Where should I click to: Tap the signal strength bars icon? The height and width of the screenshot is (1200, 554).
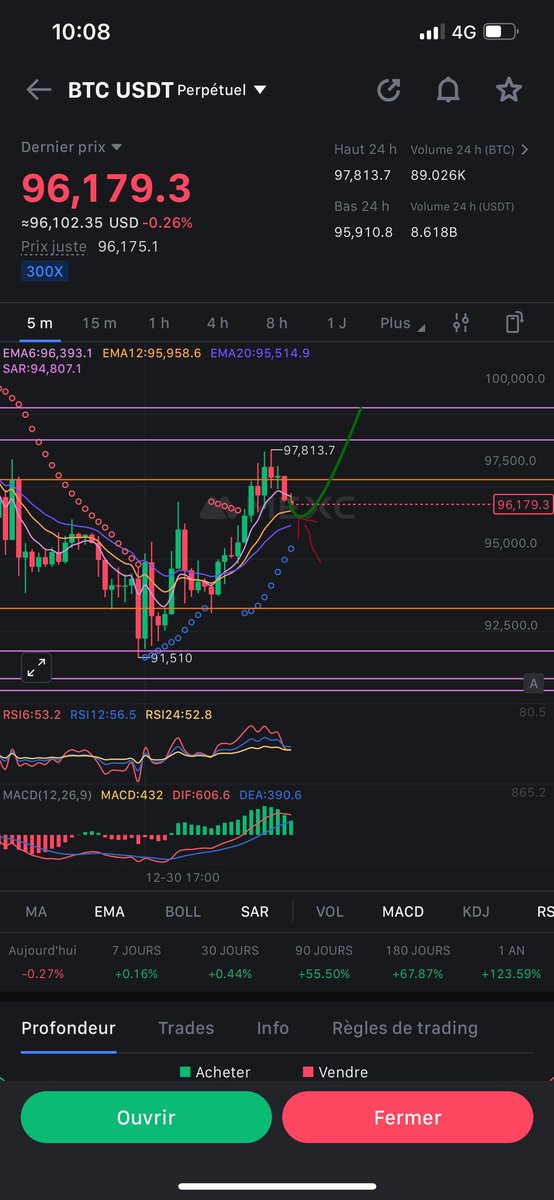[431, 32]
